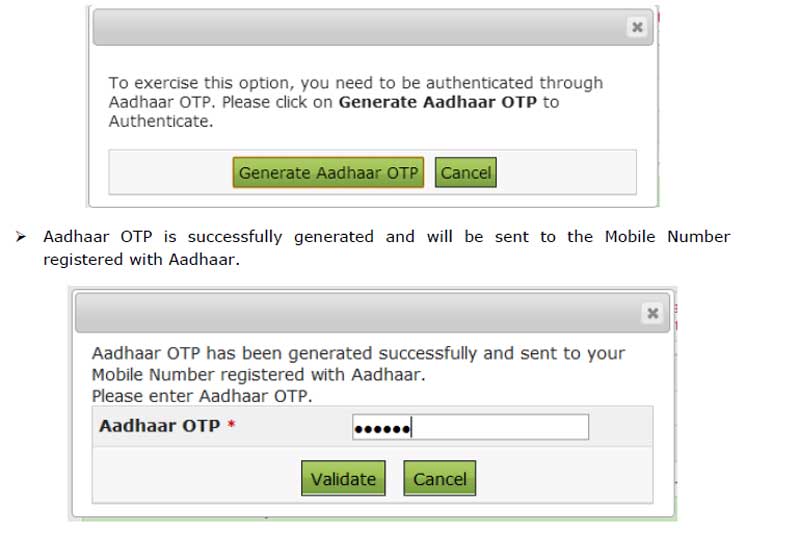Screen dimensions: 800x533
Task: Click the Generate Aadhaar OTP button
Action: click(329, 172)
